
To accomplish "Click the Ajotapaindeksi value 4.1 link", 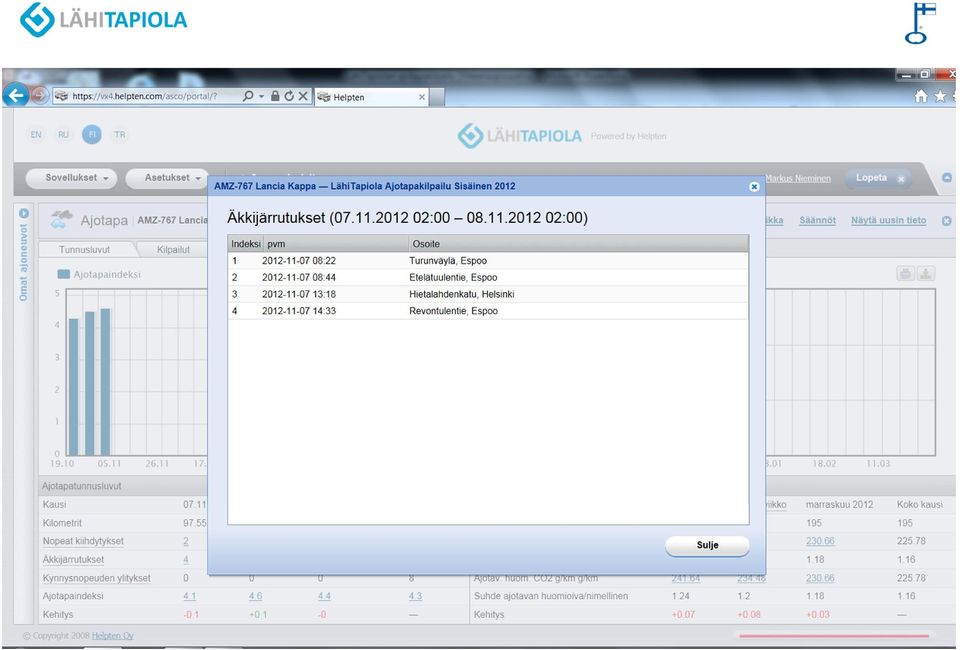I will pos(190,596).
